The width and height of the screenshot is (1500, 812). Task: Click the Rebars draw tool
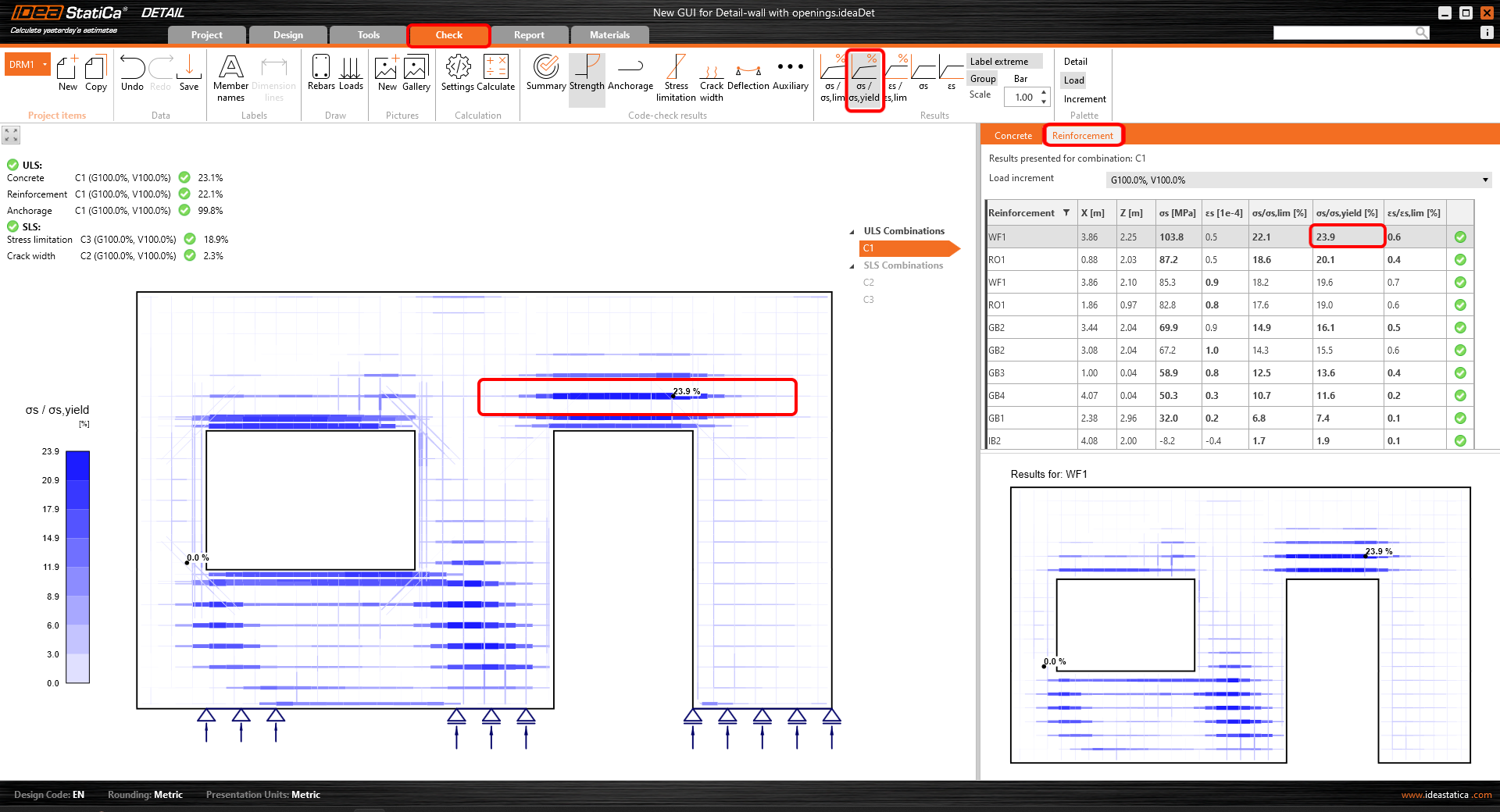coord(321,73)
